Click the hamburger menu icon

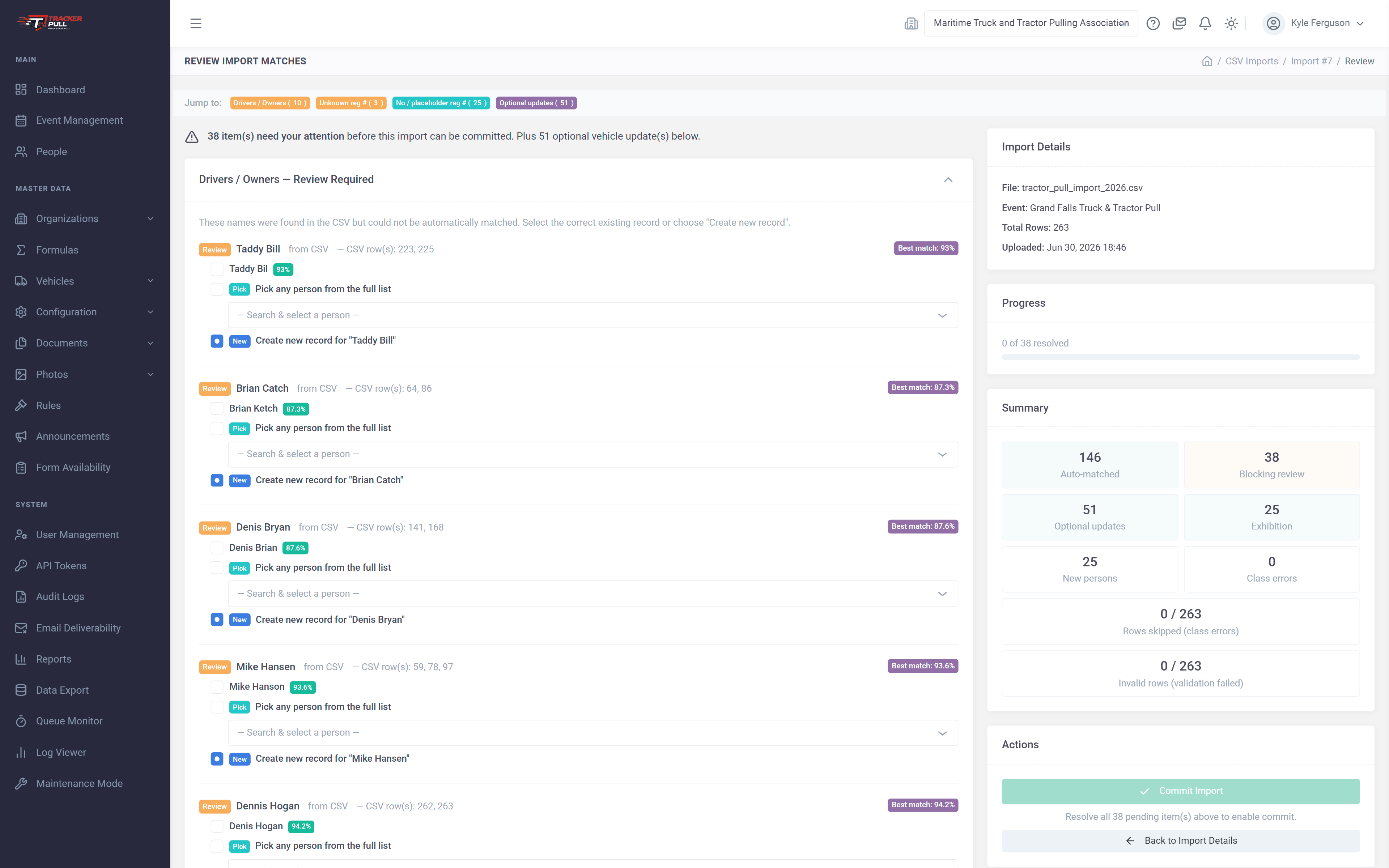(196, 24)
